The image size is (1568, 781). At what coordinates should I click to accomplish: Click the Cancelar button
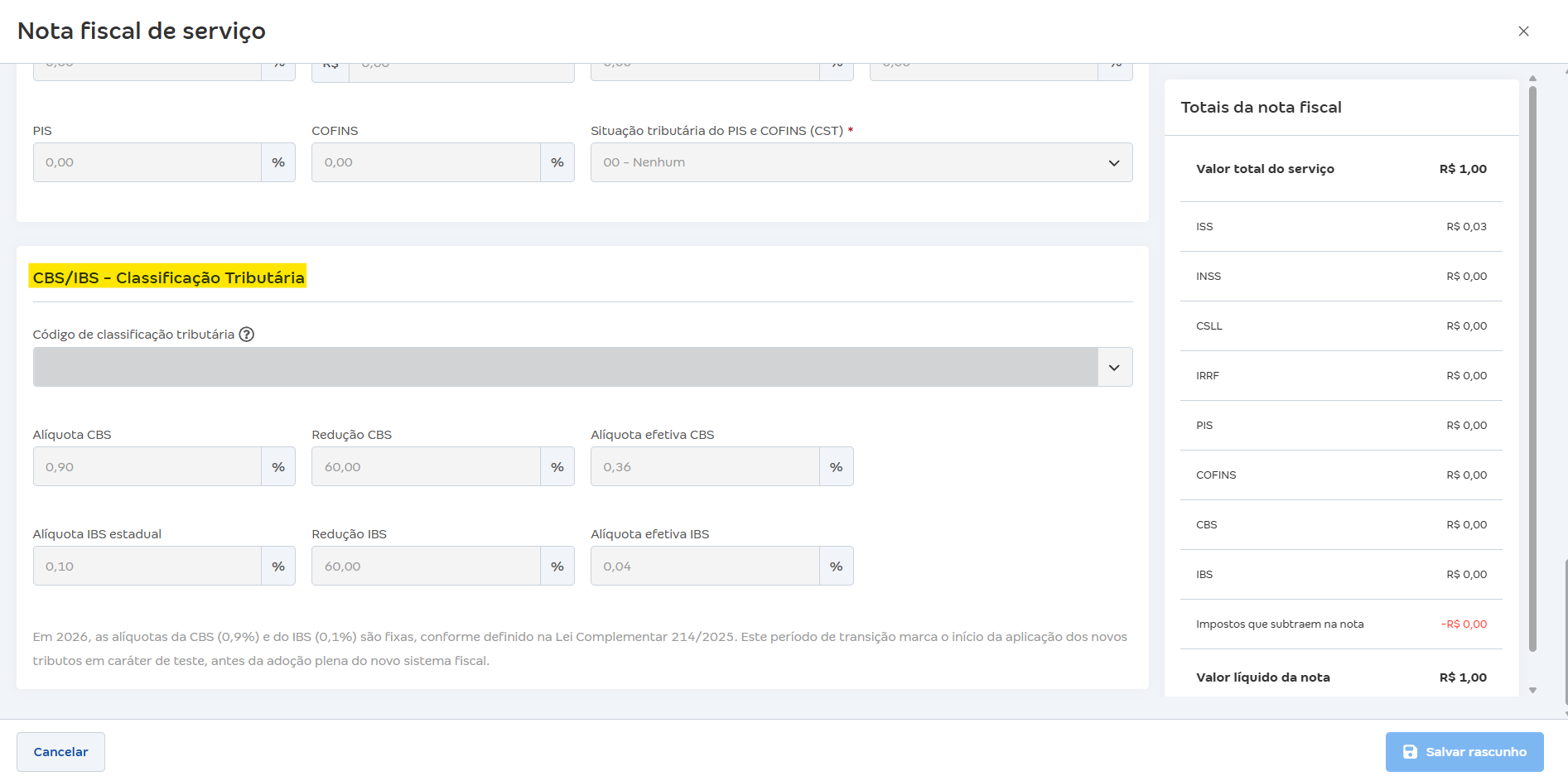click(x=60, y=752)
